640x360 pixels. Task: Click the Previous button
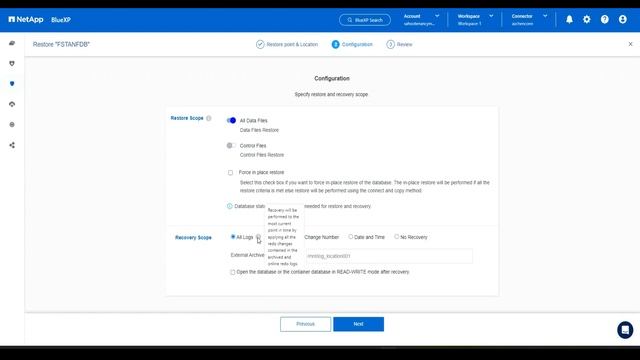(x=305, y=324)
